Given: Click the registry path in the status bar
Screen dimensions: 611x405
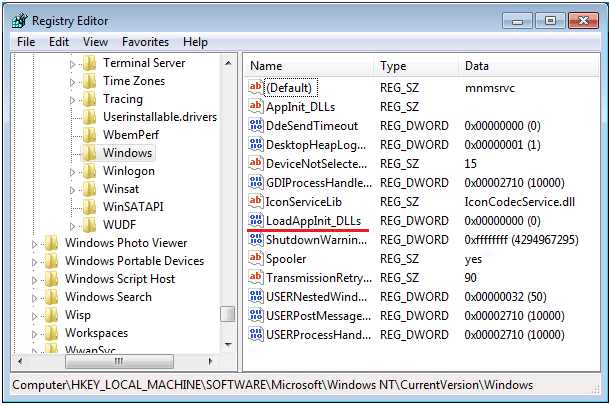Looking at the screenshot, I should (x=272, y=385).
